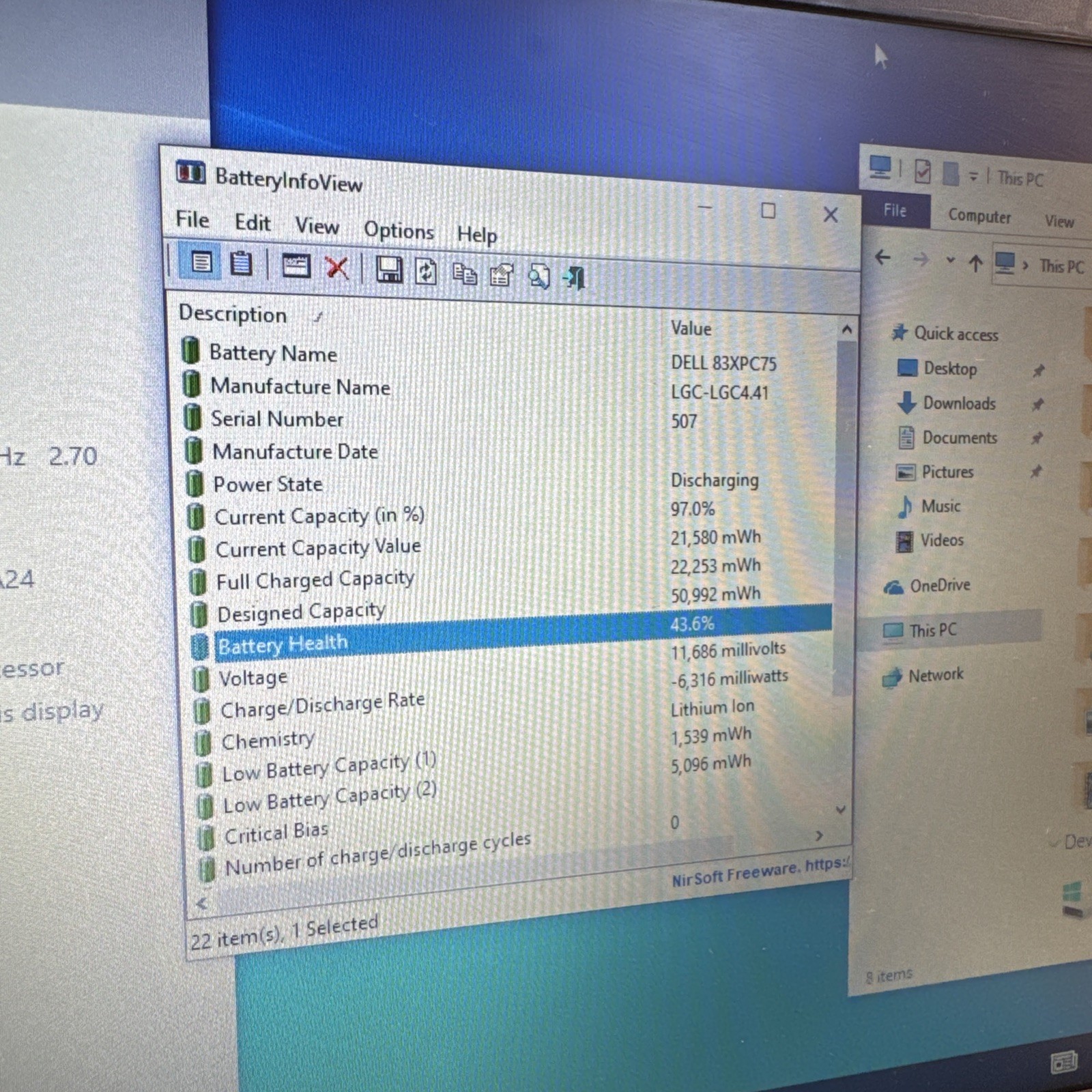Click the Back arrow in File Explorer
1092x1092 pixels.
[x=882, y=257]
